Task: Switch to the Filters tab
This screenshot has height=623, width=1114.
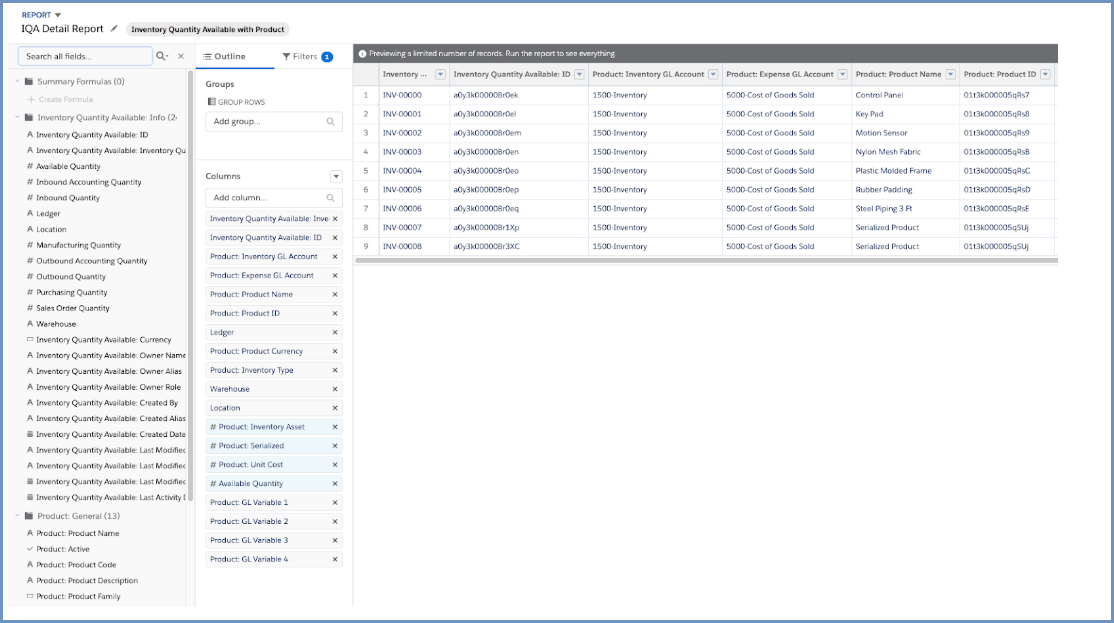Action: point(307,57)
